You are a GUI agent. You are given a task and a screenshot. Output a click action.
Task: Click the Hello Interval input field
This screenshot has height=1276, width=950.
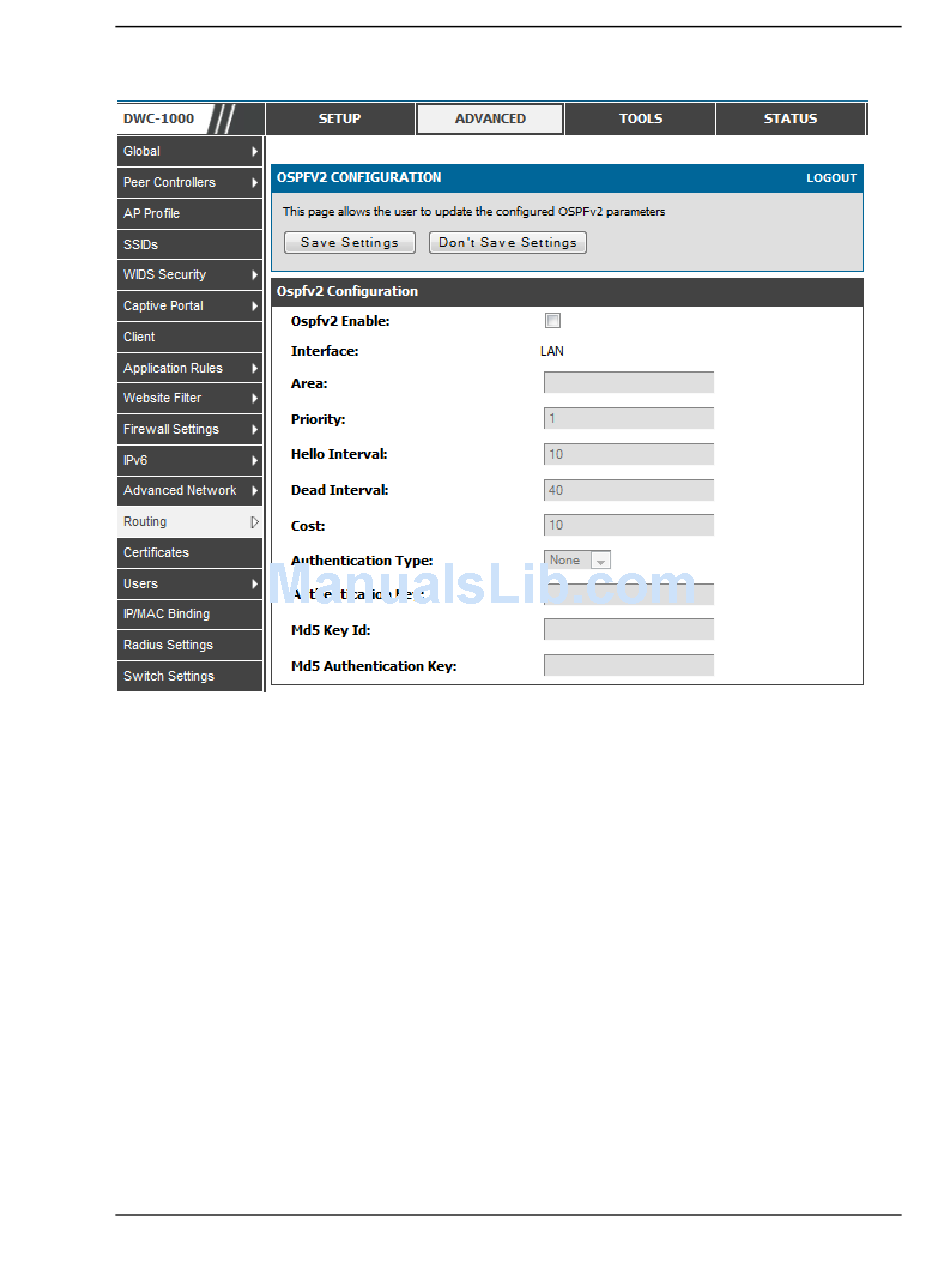tap(628, 455)
